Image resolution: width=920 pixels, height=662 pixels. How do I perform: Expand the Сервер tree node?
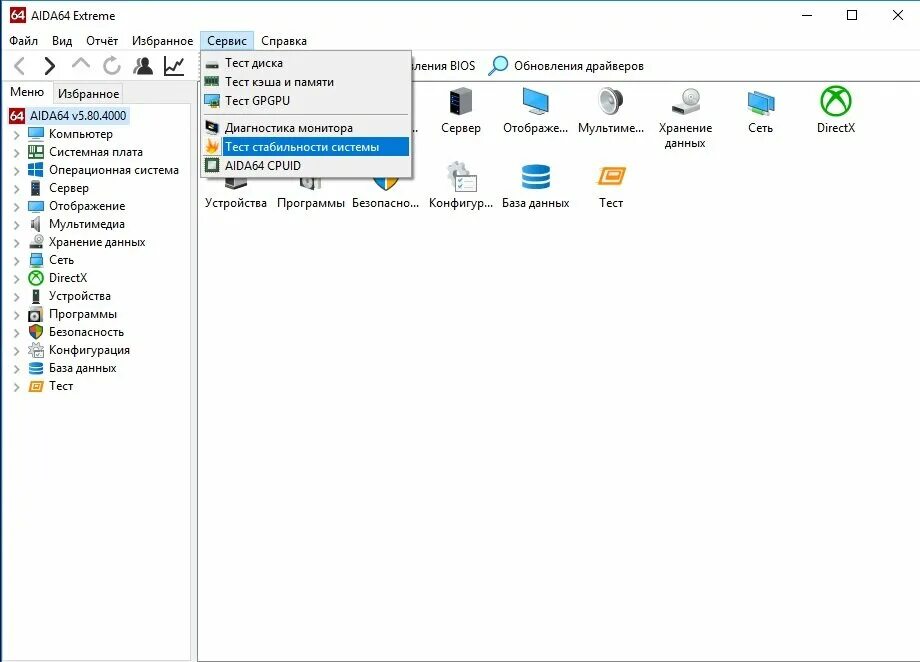coord(16,189)
